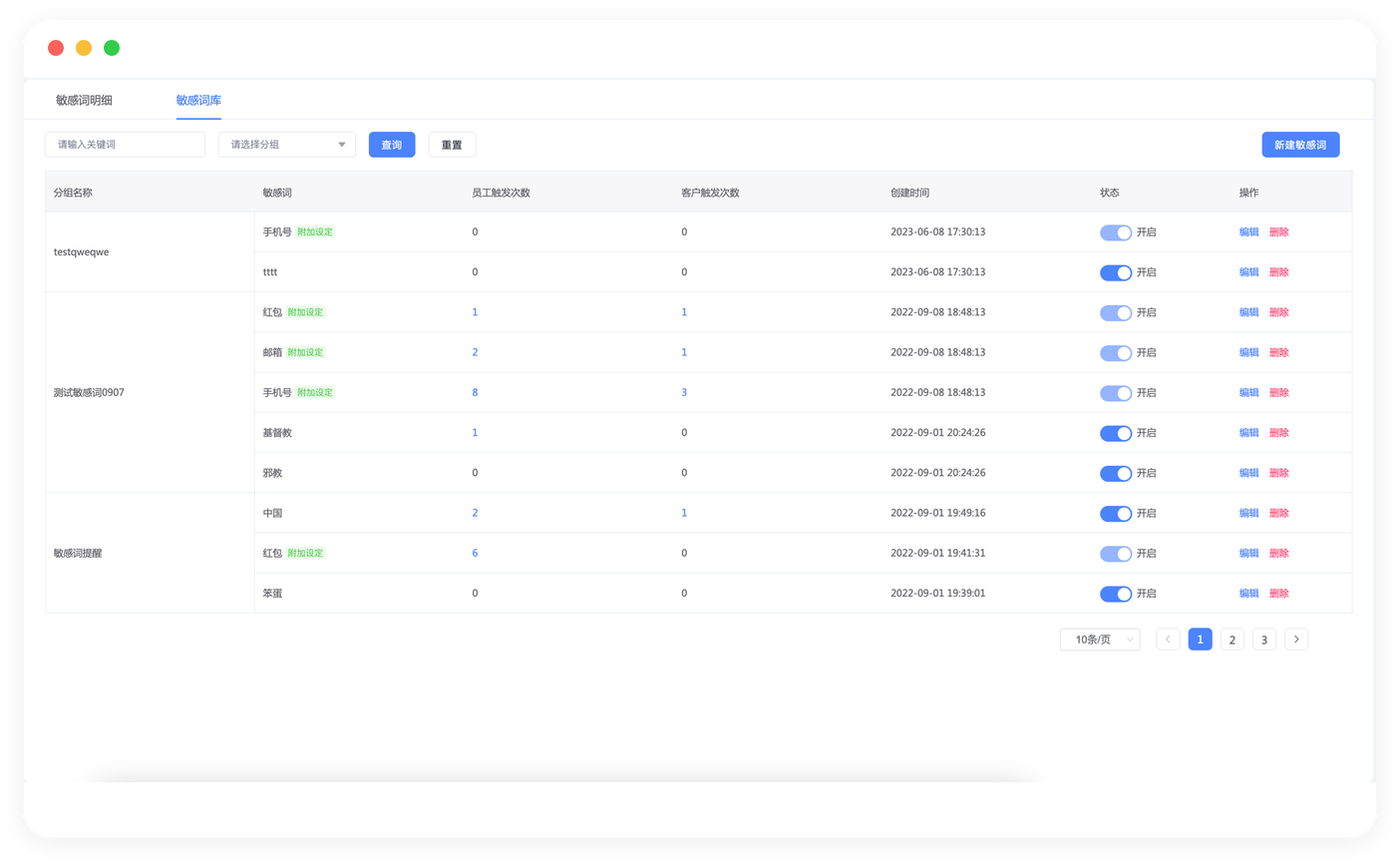Image resolution: width=1400 pixels, height=866 pixels.
Task: Click the 查询 search button
Action: 391,145
